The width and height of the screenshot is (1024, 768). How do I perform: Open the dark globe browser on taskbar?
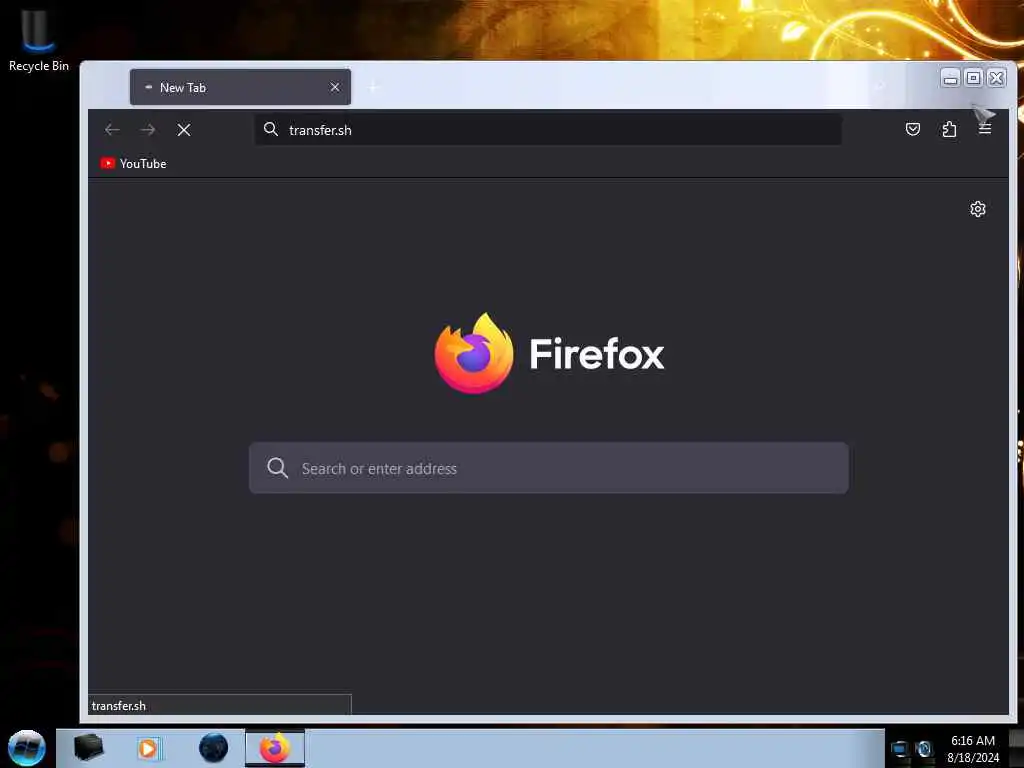pos(214,748)
